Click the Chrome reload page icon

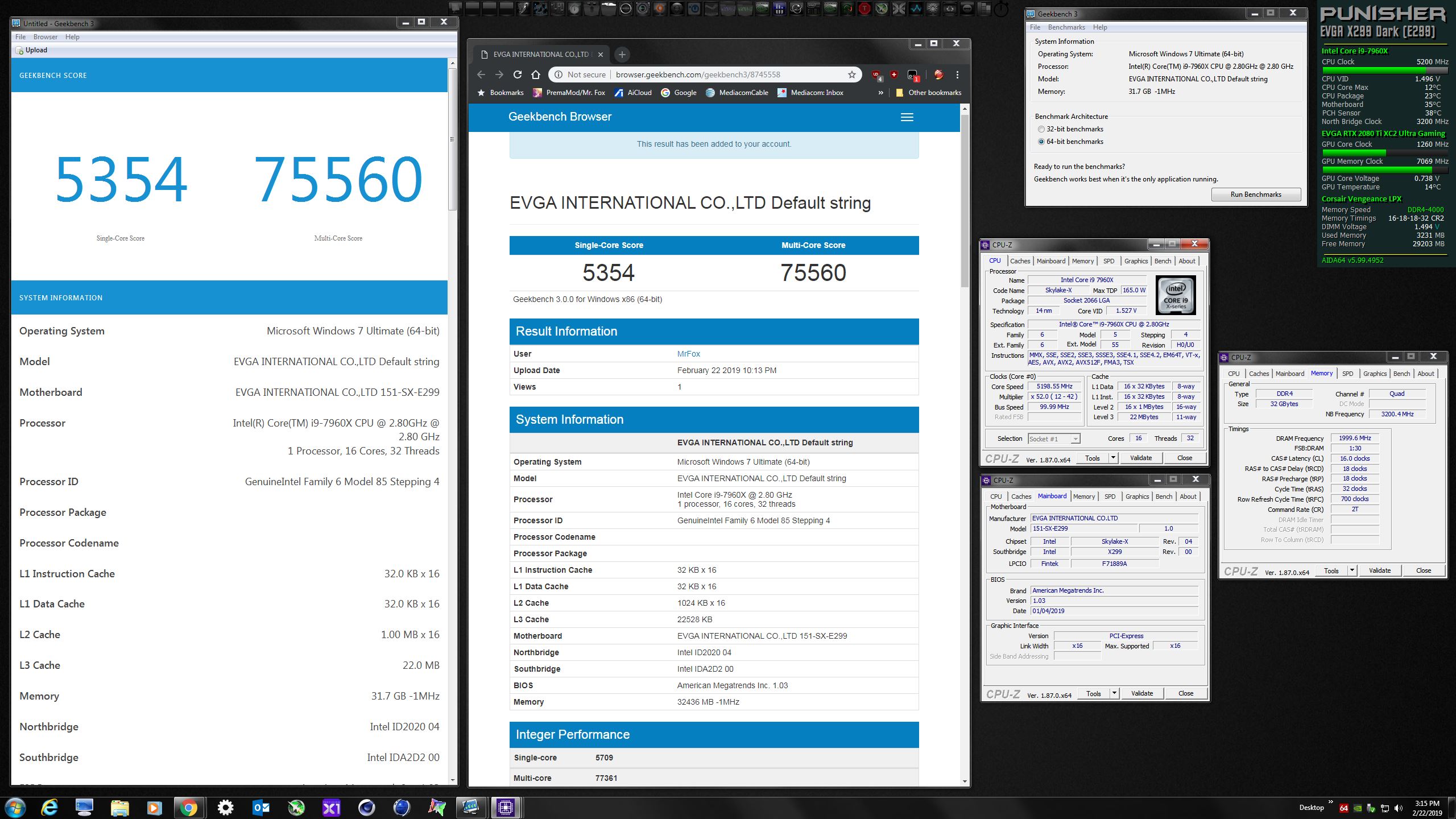pos(517,75)
